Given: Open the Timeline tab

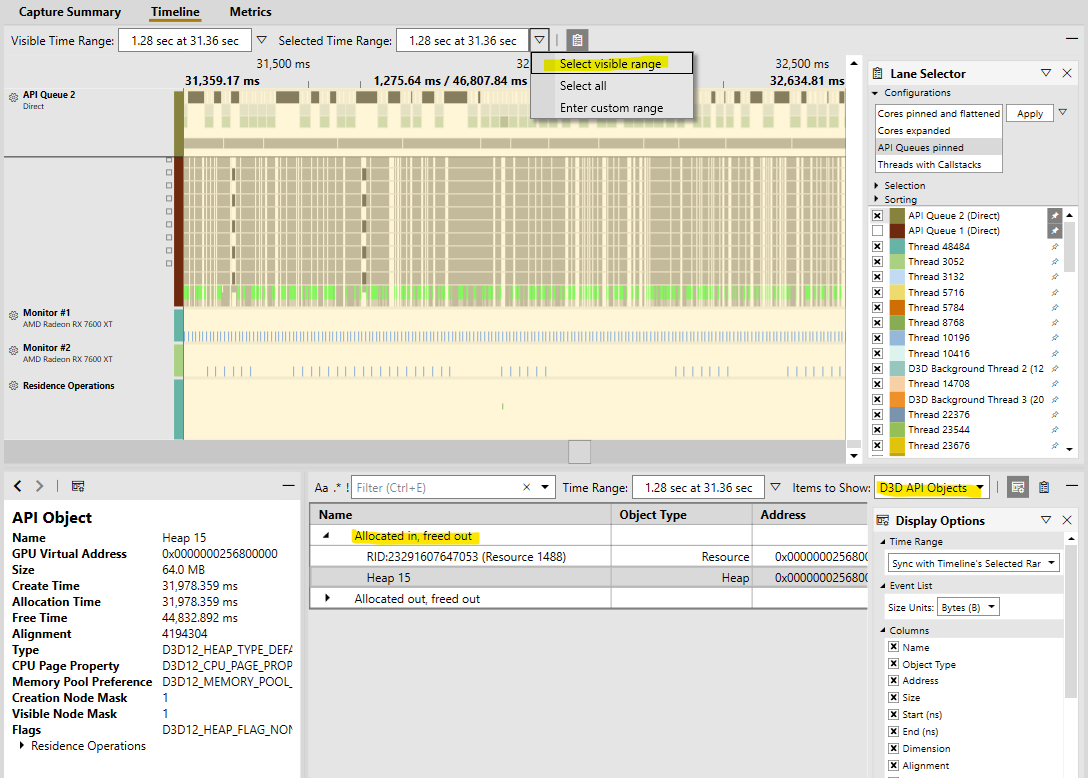Looking at the screenshot, I should [175, 12].
